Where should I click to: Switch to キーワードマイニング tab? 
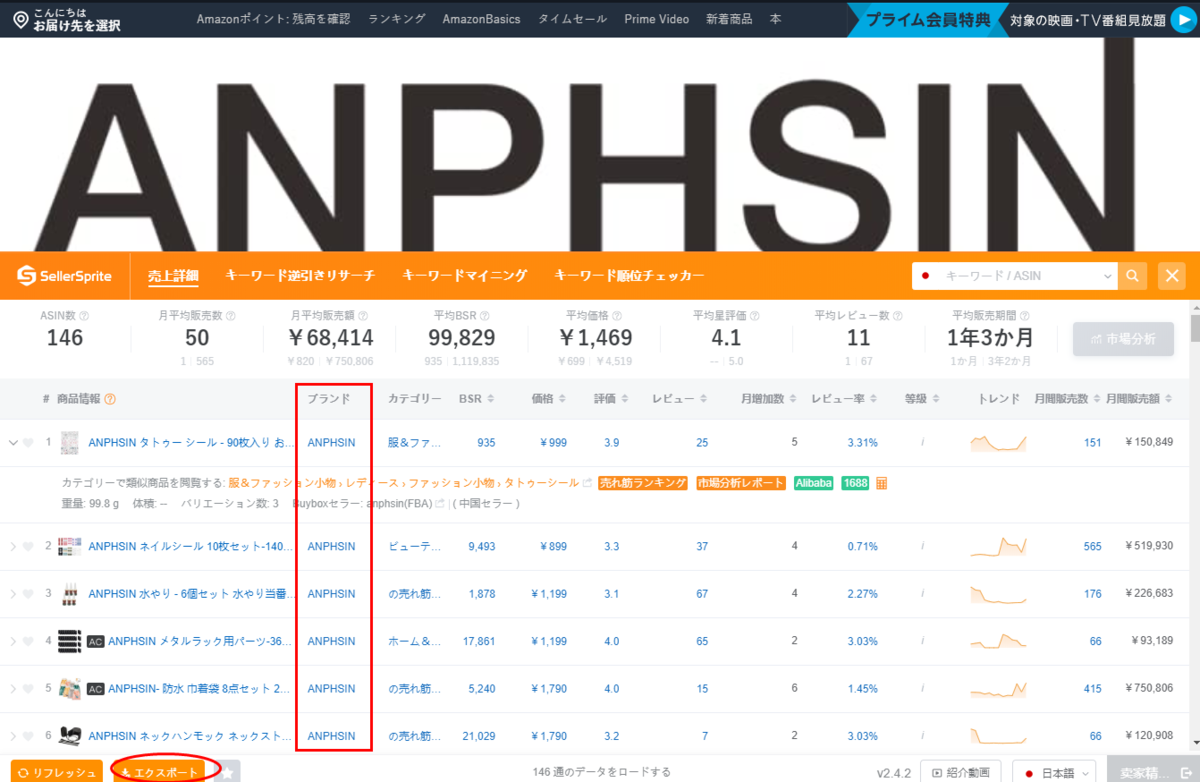pyautogui.click(x=464, y=276)
